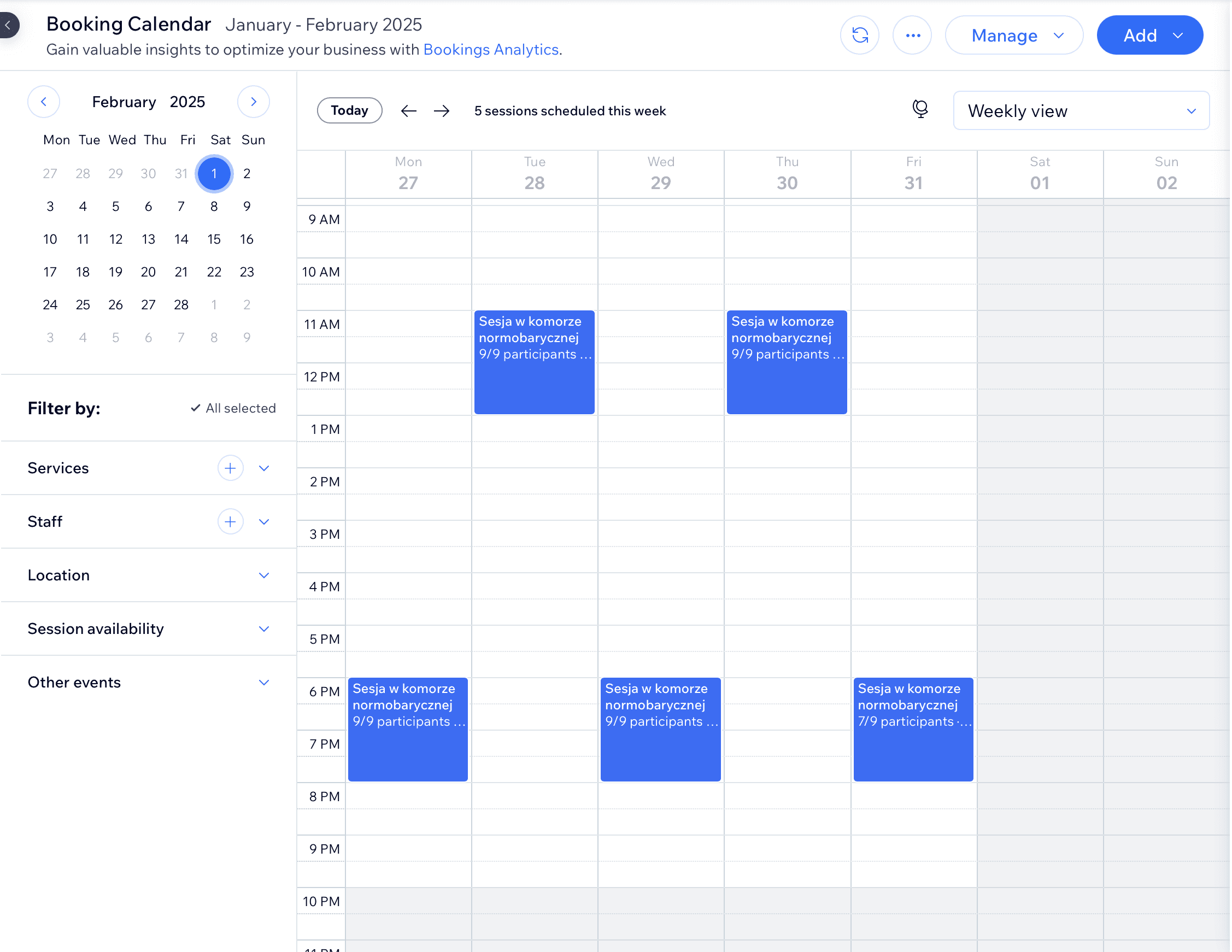Viewport: 1232px width, 952px height.
Task: Open the Manage dropdown menu
Action: [x=1014, y=36]
